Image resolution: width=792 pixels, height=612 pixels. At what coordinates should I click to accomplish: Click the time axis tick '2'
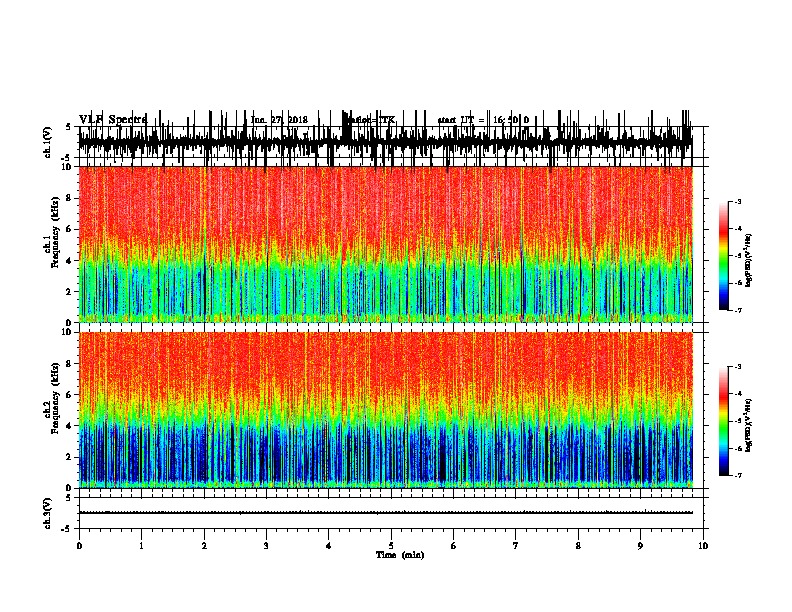pyautogui.click(x=204, y=546)
